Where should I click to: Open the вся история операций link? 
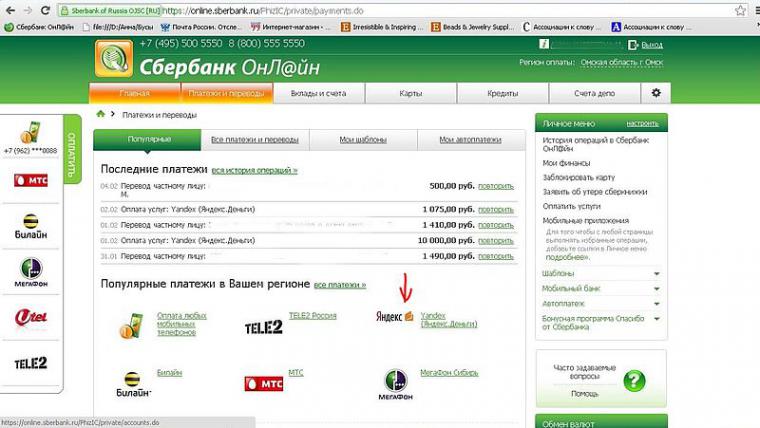(x=254, y=171)
